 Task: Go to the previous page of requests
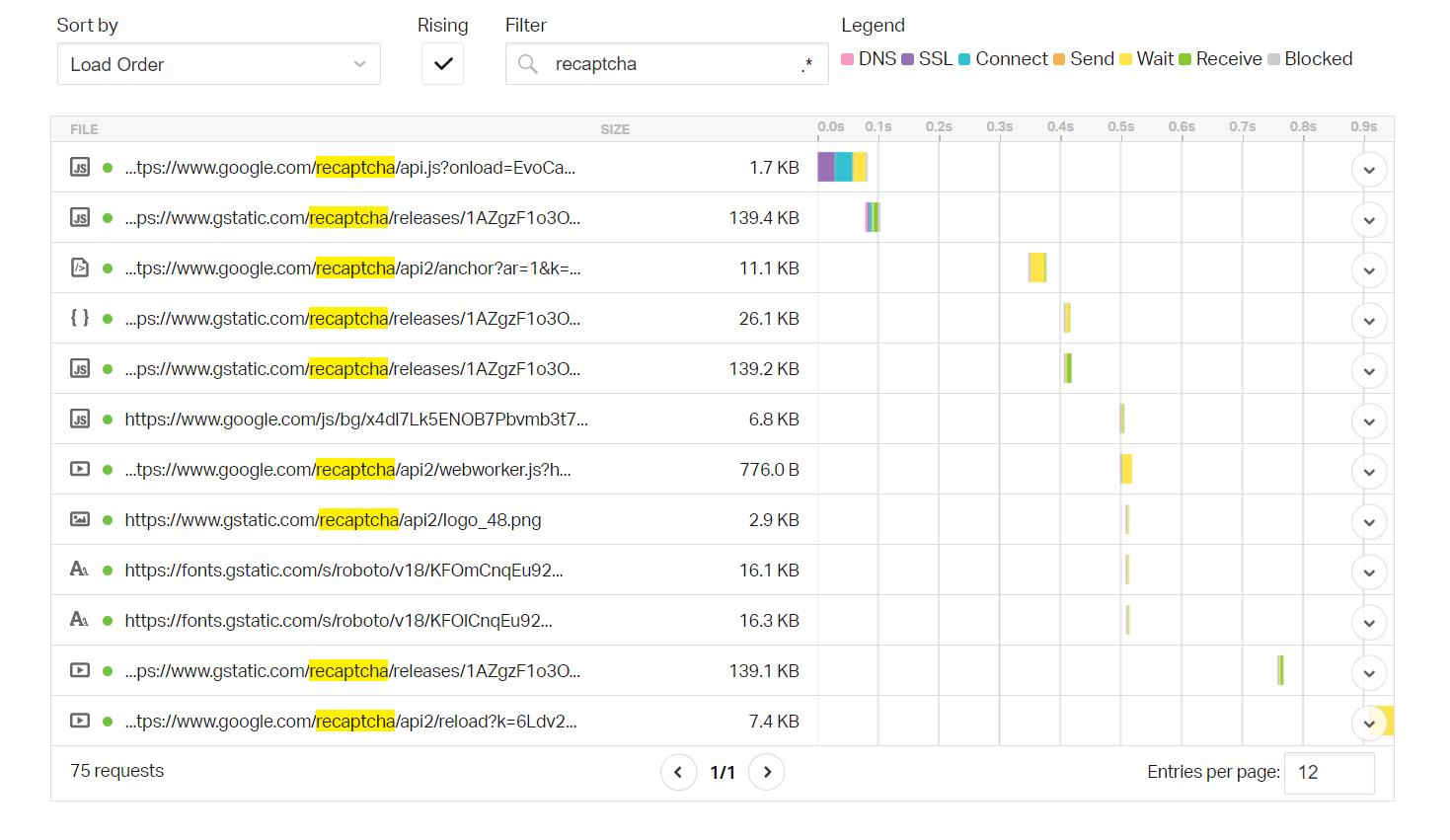pos(678,772)
